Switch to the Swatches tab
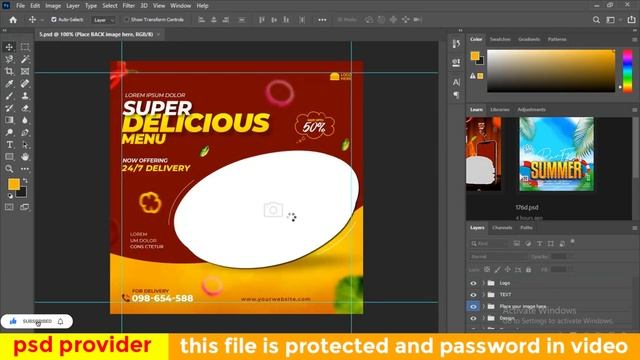 point(500,39)
